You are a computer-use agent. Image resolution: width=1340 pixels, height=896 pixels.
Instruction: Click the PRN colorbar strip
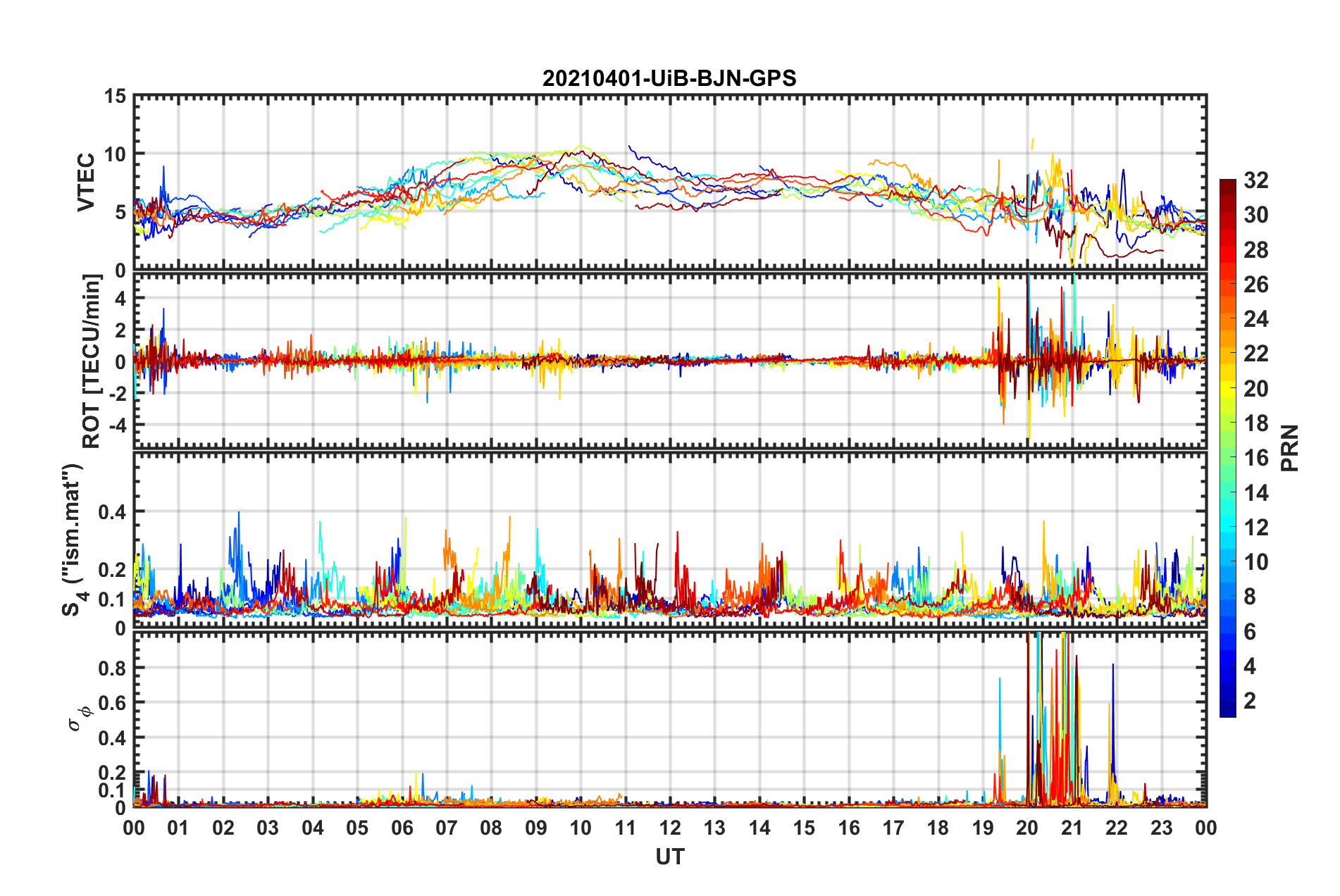1228,448
